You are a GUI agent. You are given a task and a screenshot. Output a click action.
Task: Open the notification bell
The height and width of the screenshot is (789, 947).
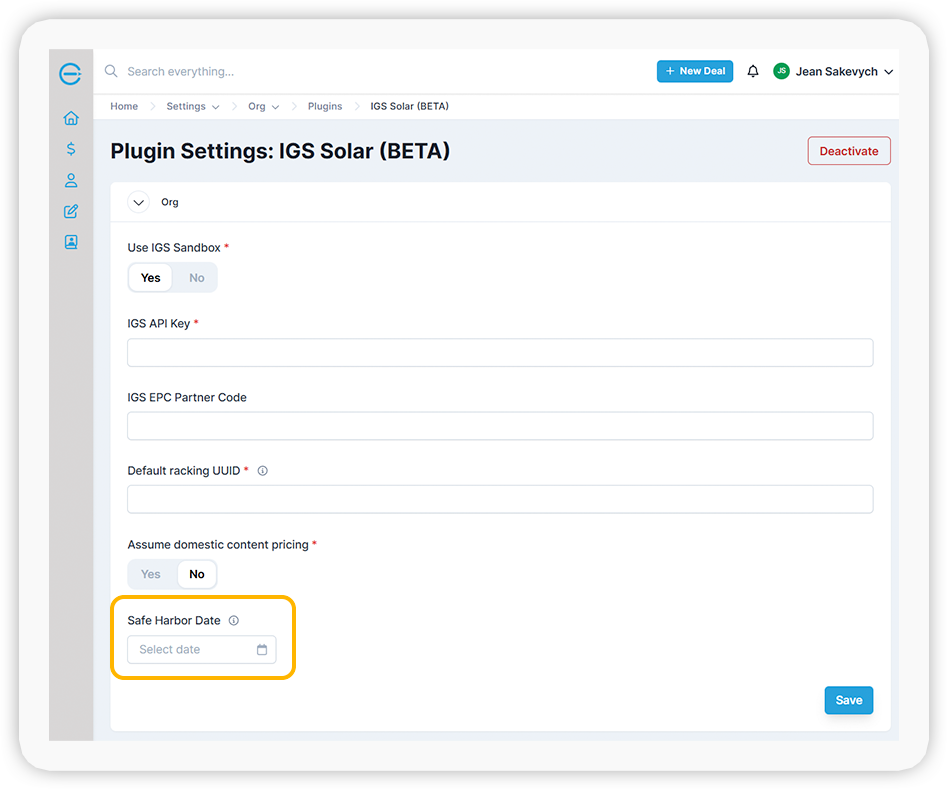pos(753,71)
